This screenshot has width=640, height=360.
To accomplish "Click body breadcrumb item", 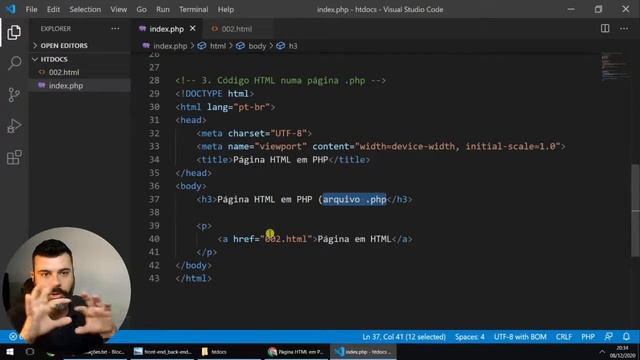I will pos(257,46).
